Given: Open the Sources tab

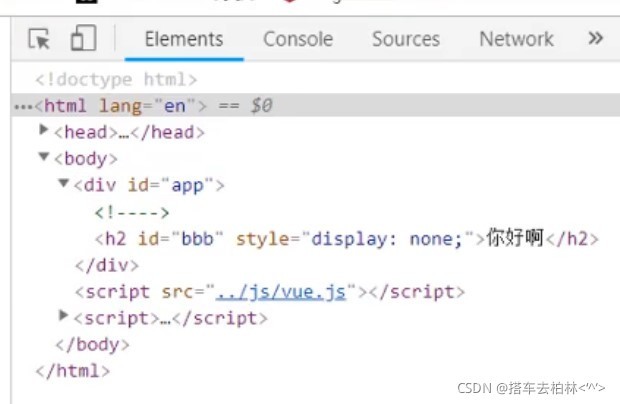Looking at the screenshot, I should 406,39.
